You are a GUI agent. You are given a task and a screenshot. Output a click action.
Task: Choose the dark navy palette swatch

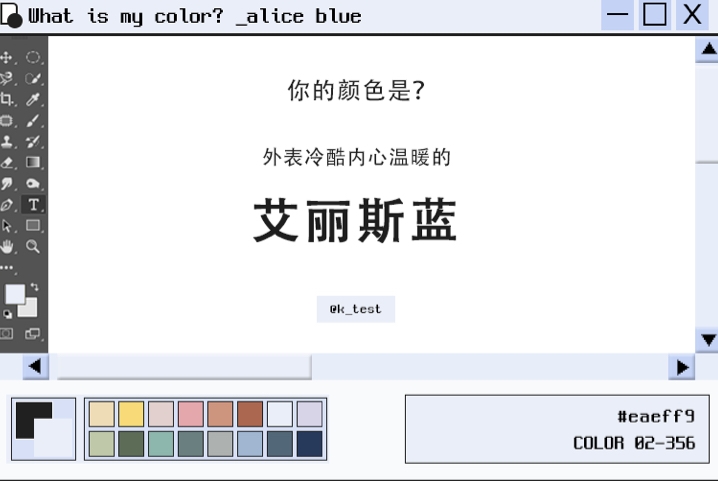pyautogui.click(x=309, y=443)
